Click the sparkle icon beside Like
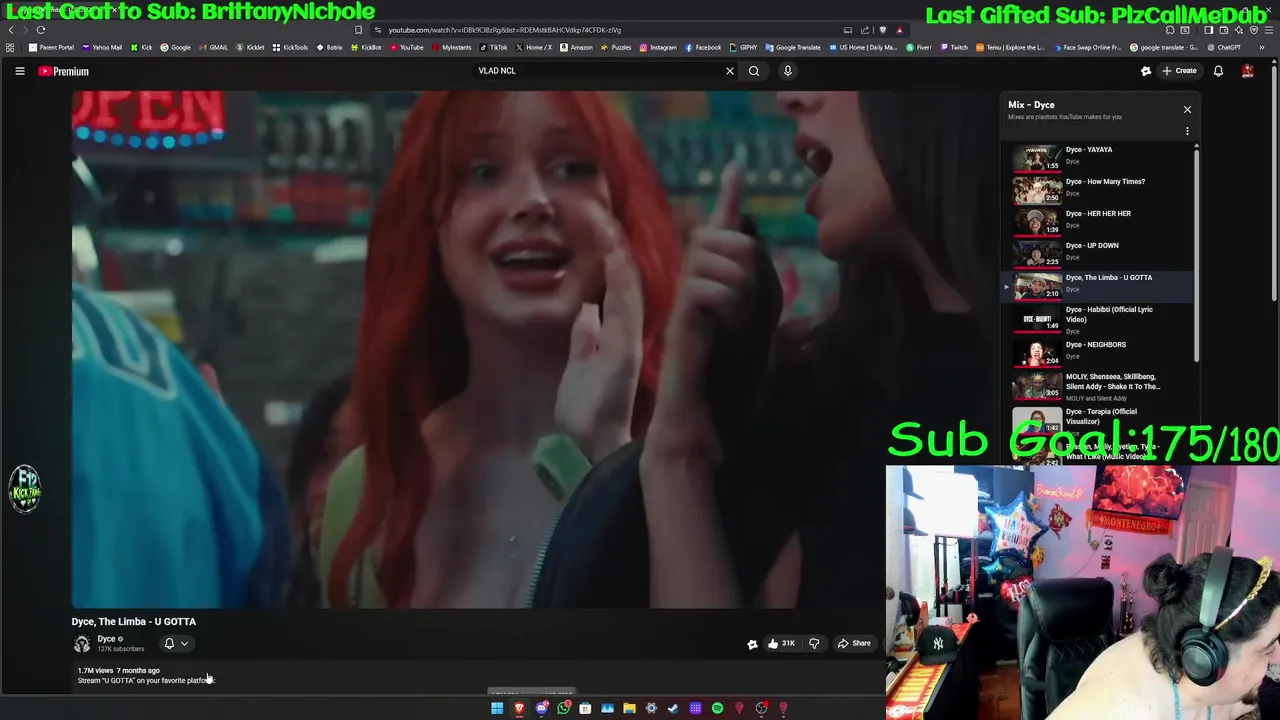Image resolution: width=1280 pixels, height=720 pixels. 752,644
